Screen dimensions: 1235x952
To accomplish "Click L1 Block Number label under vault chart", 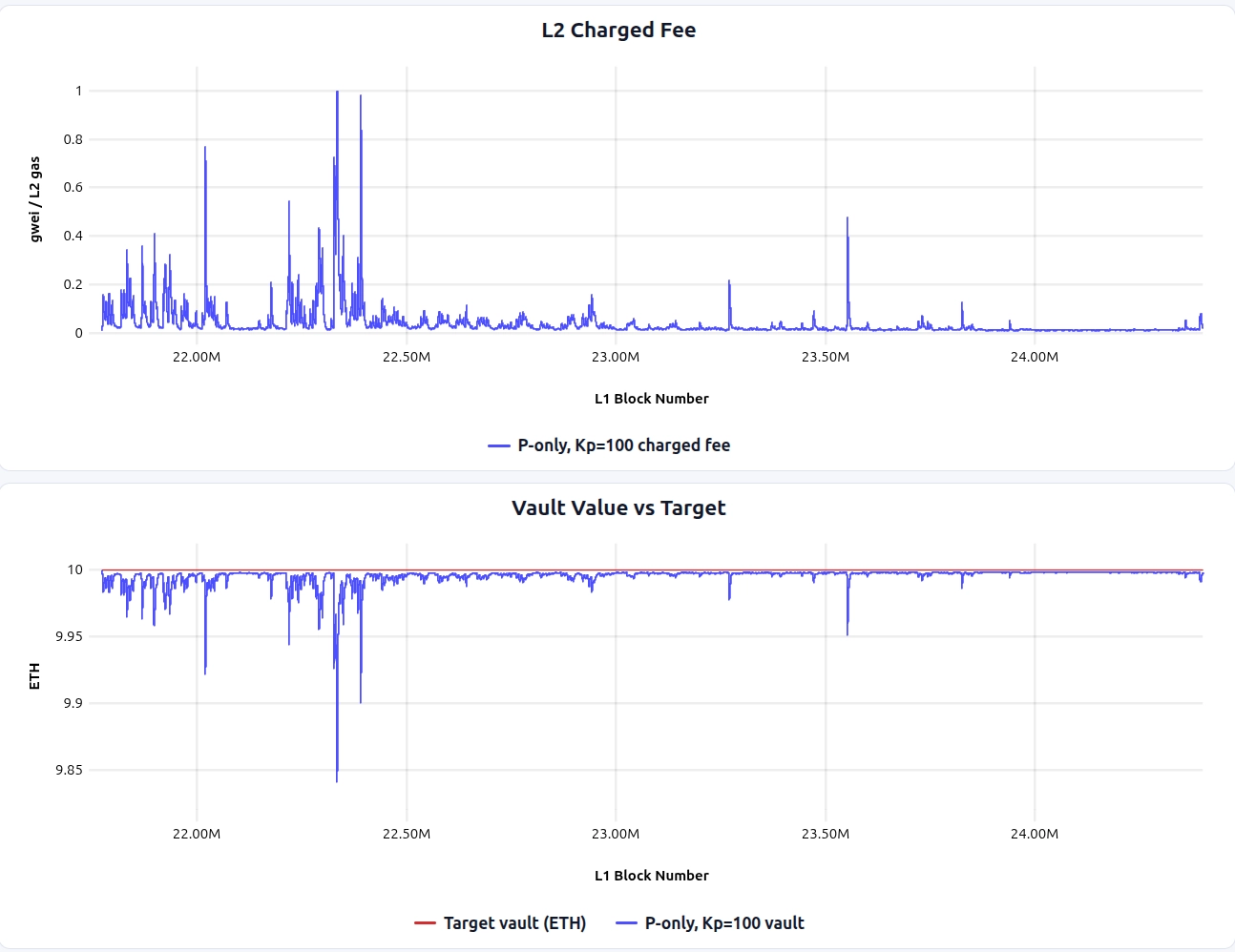I will coord(651,876).
